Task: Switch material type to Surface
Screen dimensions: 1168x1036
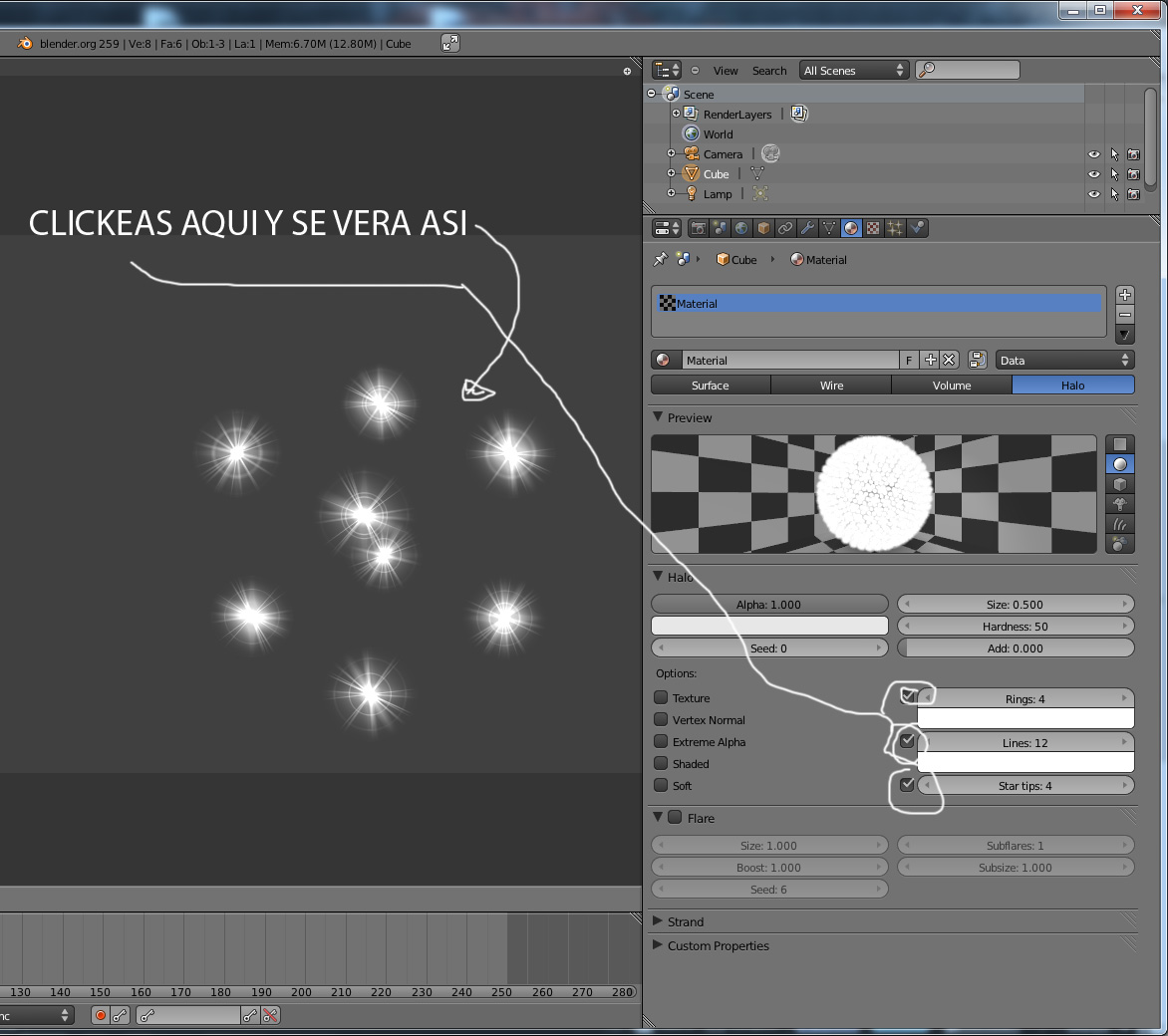Action: [x=711, y=386]
